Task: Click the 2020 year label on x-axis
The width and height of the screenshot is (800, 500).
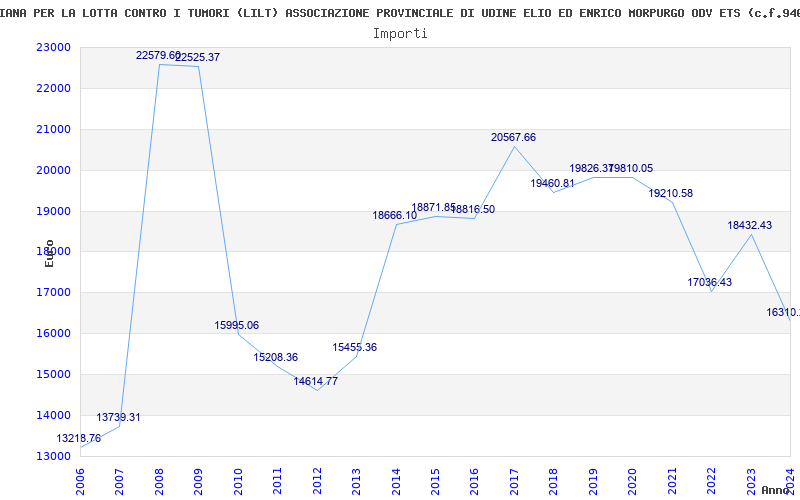Action: click(633, 482)
